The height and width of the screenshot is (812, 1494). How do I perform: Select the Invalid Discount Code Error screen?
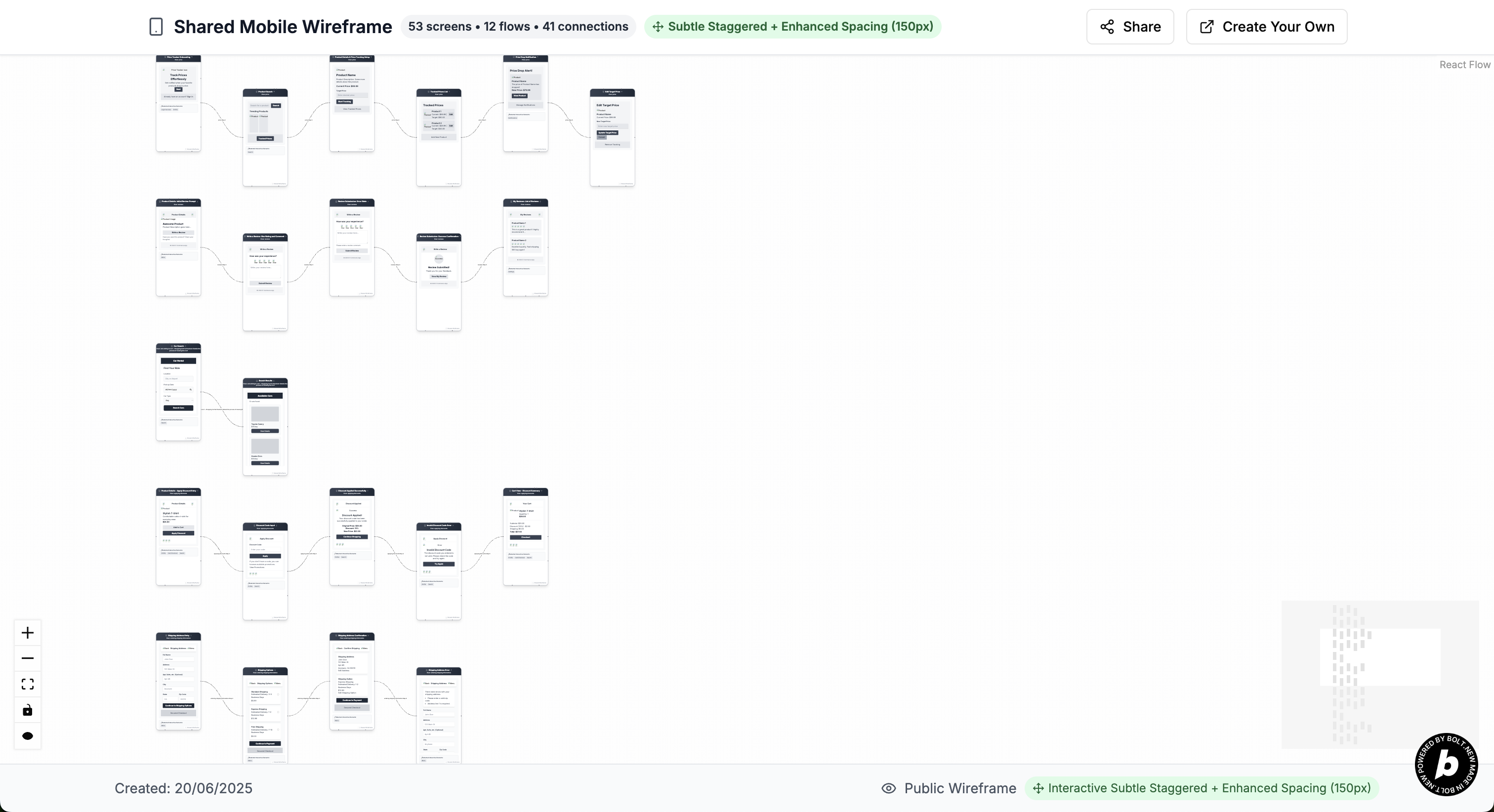pos(438,571)
